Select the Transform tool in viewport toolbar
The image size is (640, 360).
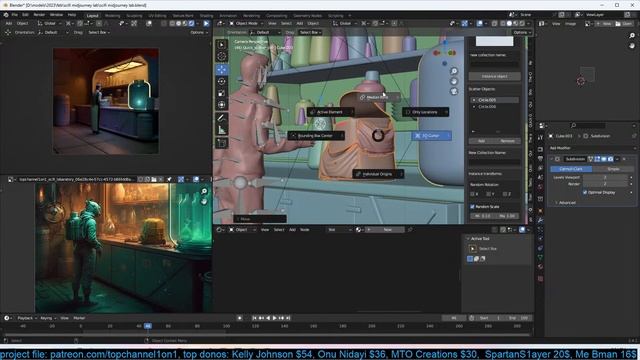(222, 105)
